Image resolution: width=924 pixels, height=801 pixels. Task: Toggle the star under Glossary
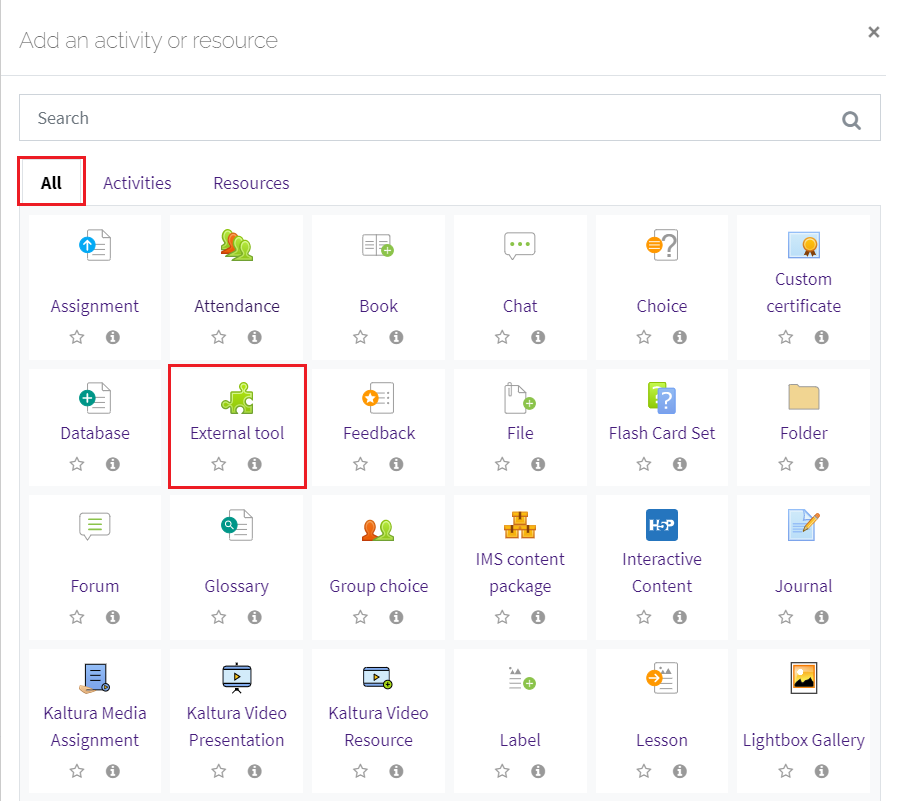219,617
